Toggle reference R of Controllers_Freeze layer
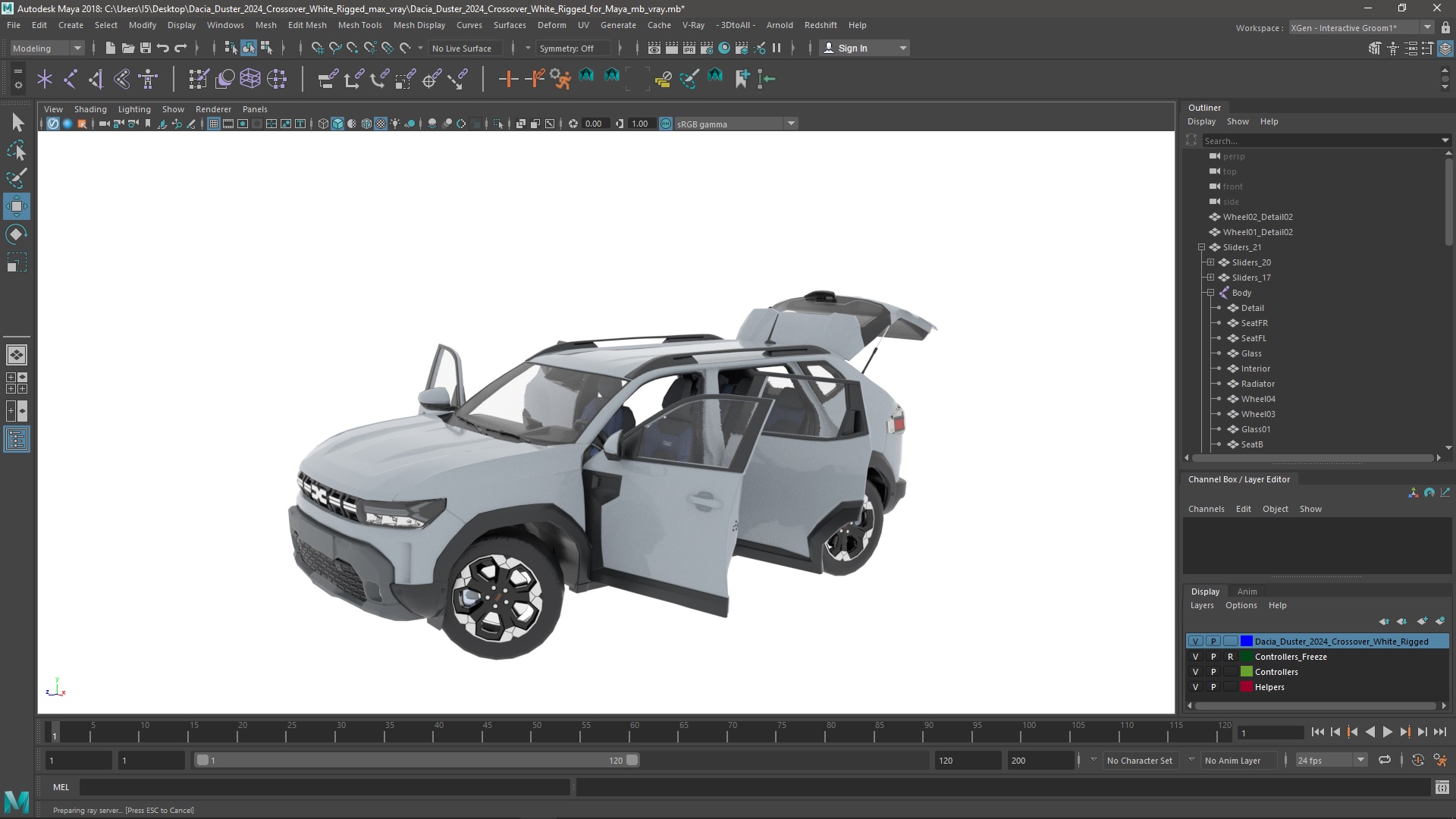This screenshot has height=819, width=1456. pyautogui.click(x=1231, y=657)
